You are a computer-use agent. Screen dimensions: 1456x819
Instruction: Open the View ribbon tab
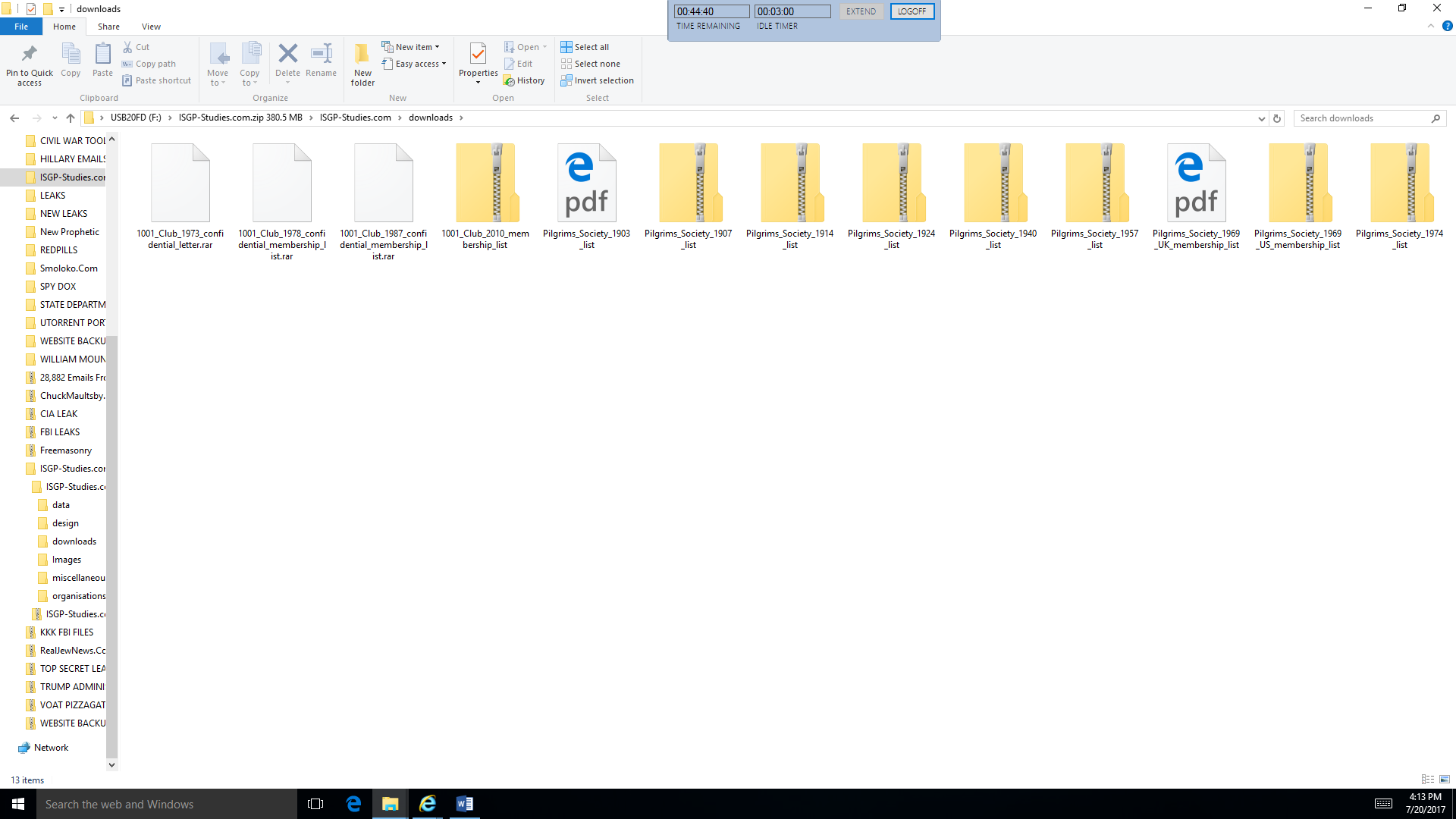pyautogui.click(x=151, y=27)
